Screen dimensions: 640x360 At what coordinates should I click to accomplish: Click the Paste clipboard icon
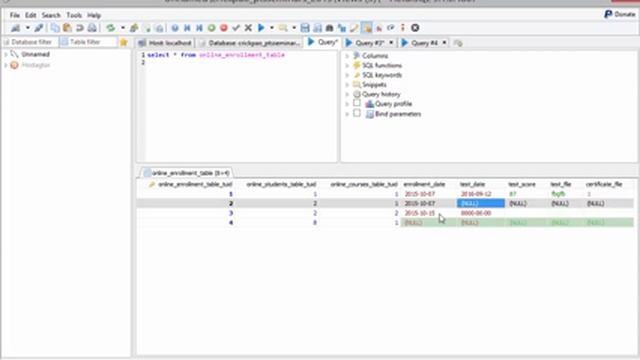pyautogui.click(x=67, y=28)
